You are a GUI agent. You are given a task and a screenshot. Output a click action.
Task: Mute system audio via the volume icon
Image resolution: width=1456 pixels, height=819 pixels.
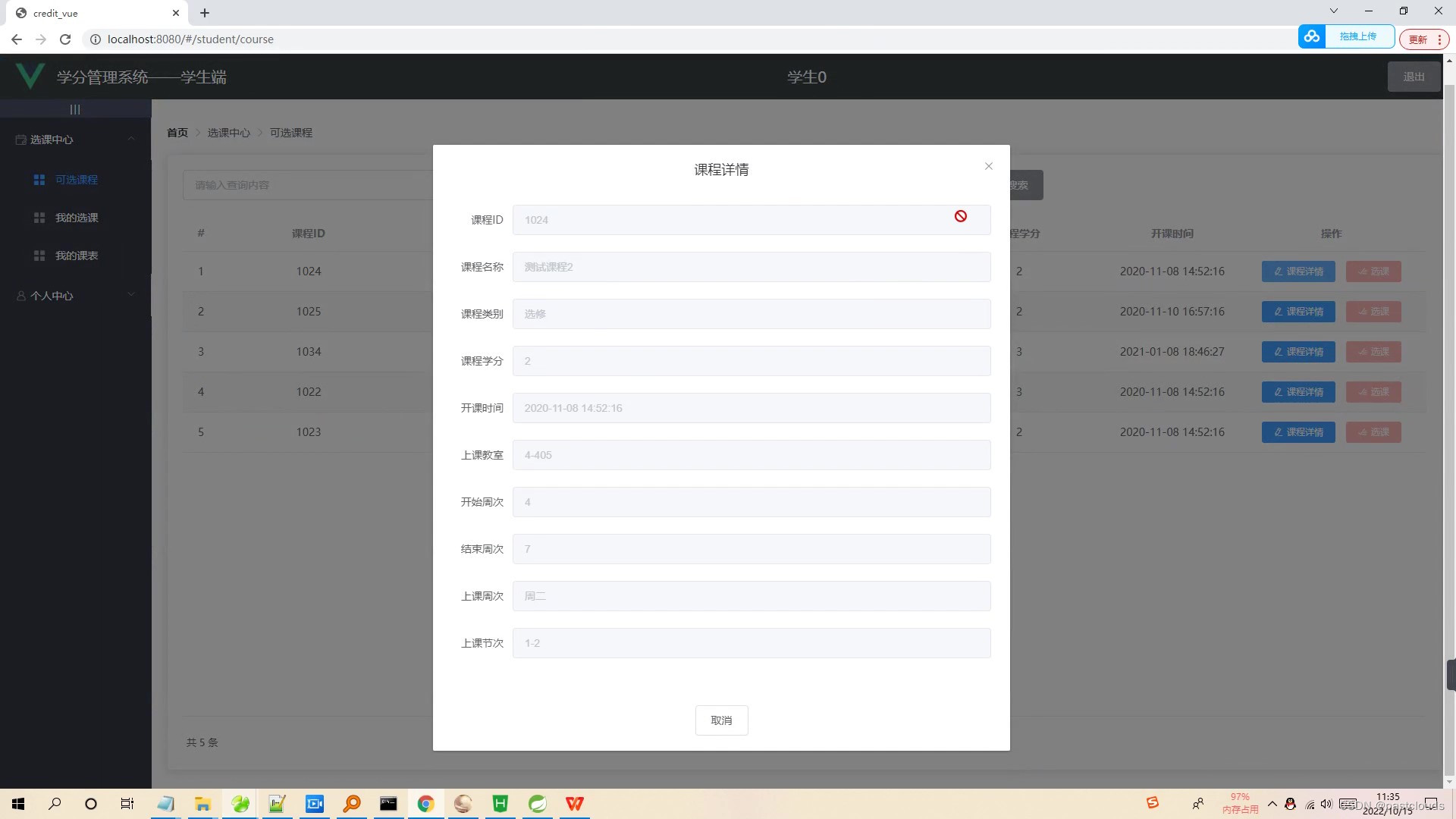pos(1326,803)
